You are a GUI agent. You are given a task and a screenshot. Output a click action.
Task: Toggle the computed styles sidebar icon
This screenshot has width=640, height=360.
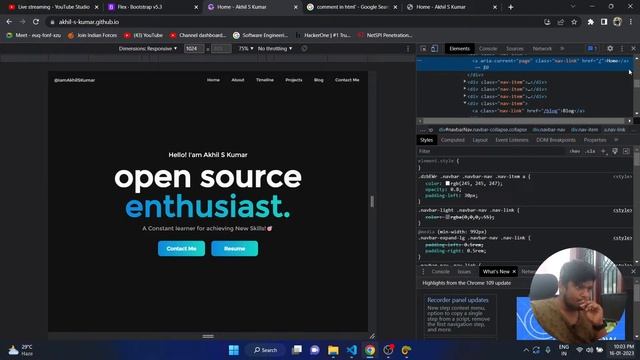pyautogui.click(x=627, y=151)
